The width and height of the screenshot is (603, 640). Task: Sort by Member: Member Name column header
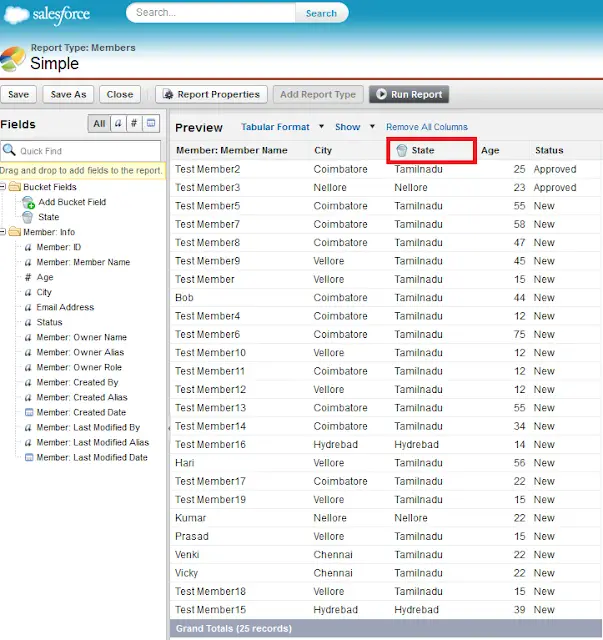[232, 150]
